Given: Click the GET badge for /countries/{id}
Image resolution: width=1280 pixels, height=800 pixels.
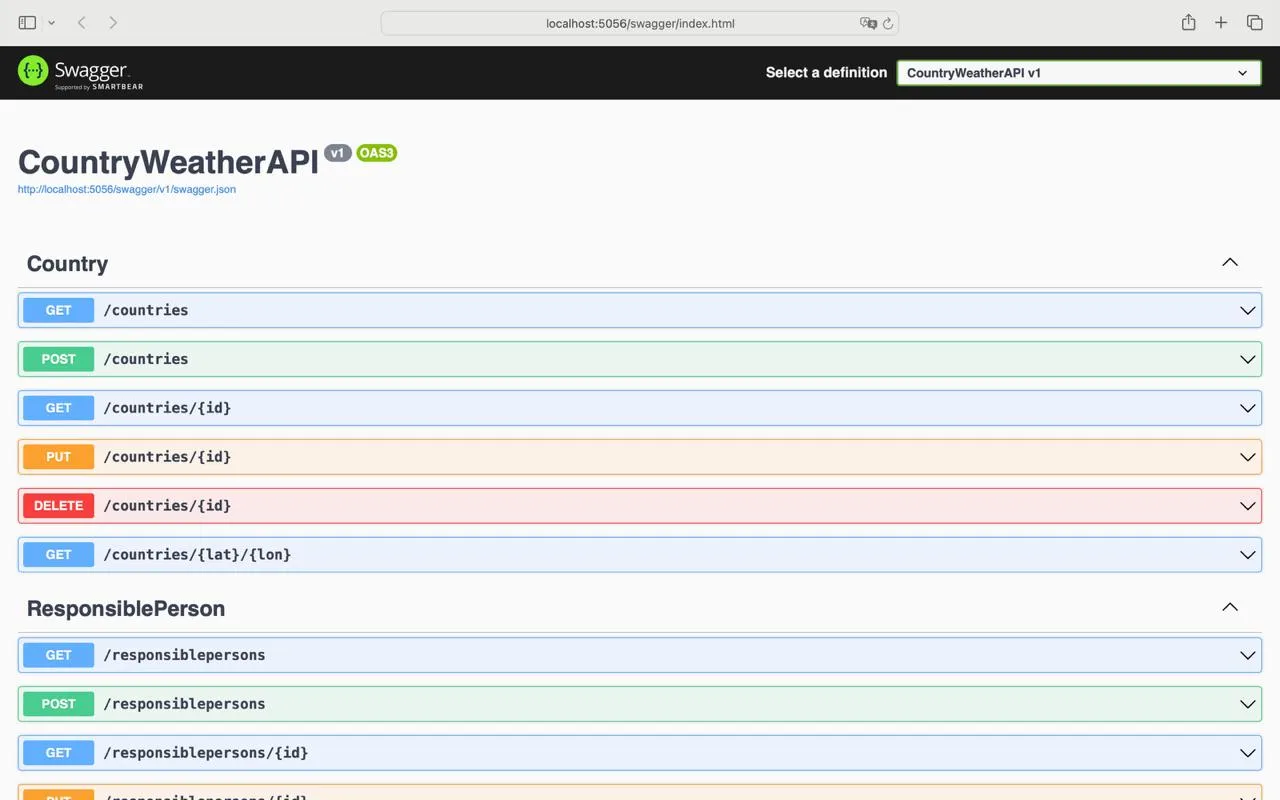Looking at the screenshot, I should click(59, 408).
